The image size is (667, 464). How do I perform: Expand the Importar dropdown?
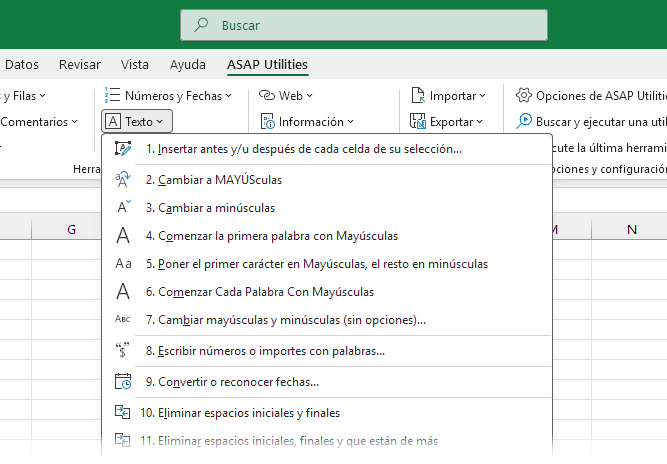(x=448, y=96)
